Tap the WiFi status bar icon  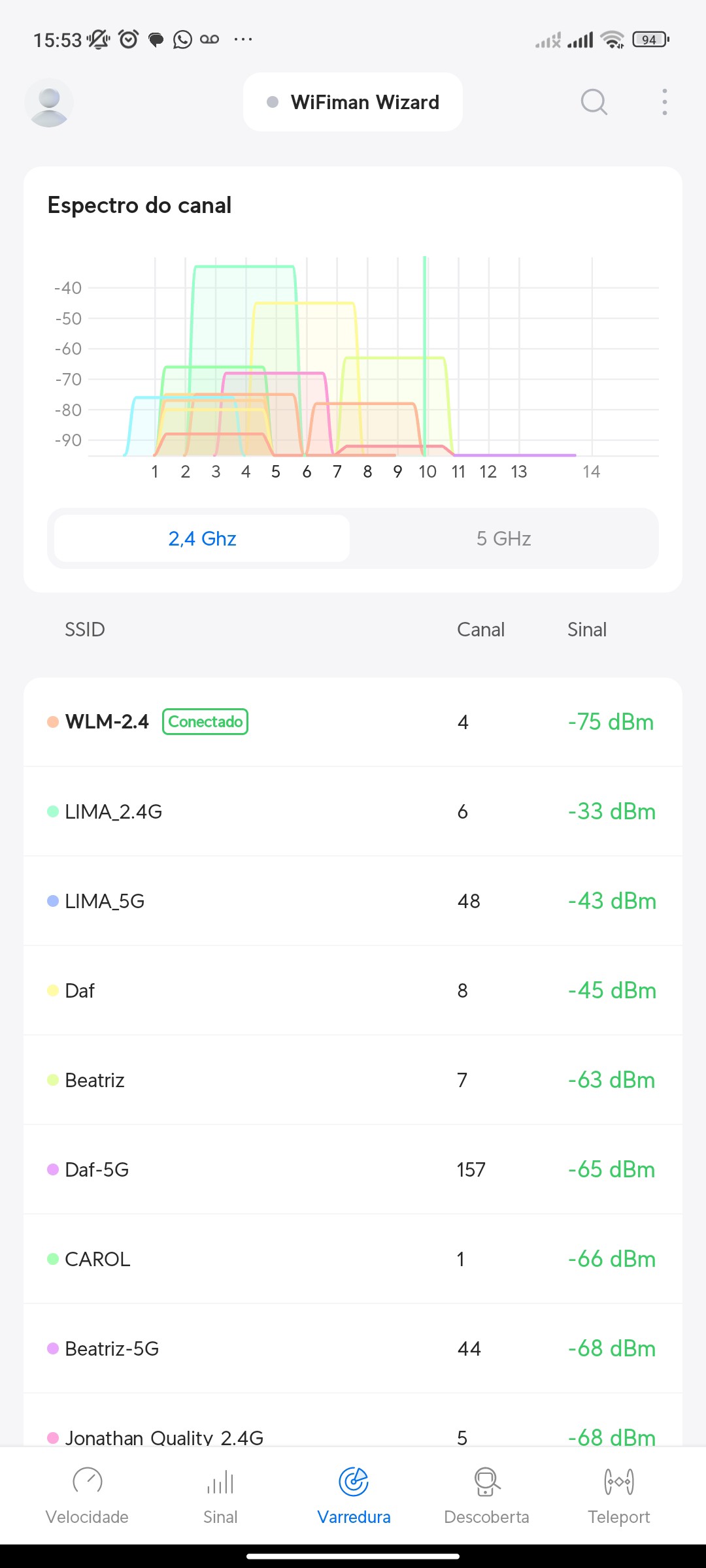[x=613, y=40]
